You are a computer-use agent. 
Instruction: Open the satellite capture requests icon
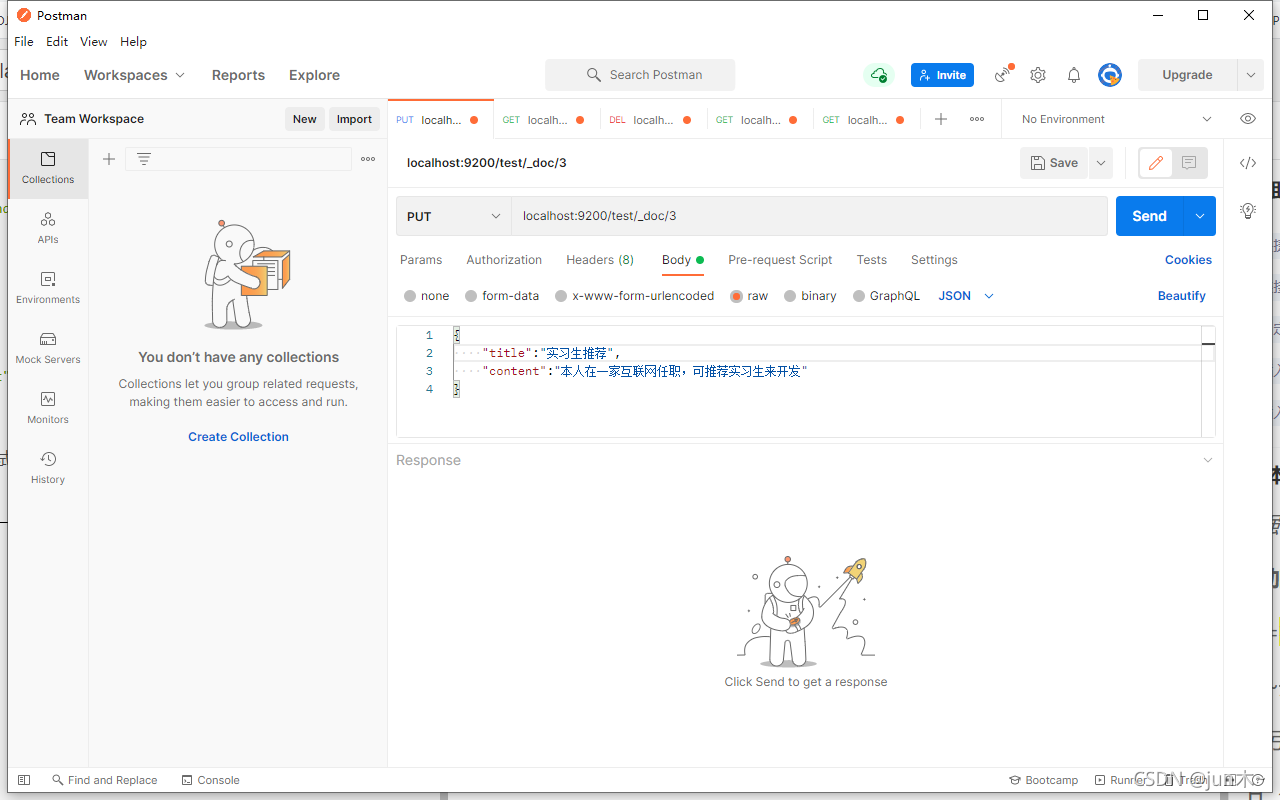point(1003,75)
